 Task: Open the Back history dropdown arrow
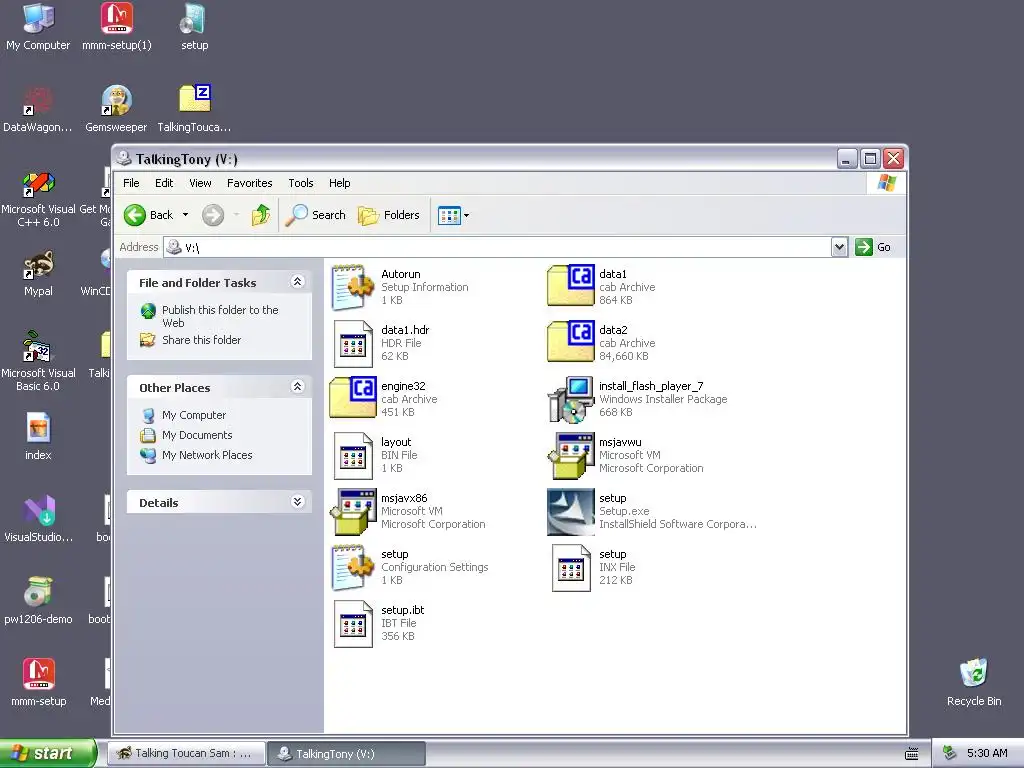click(x=185, y=215)
